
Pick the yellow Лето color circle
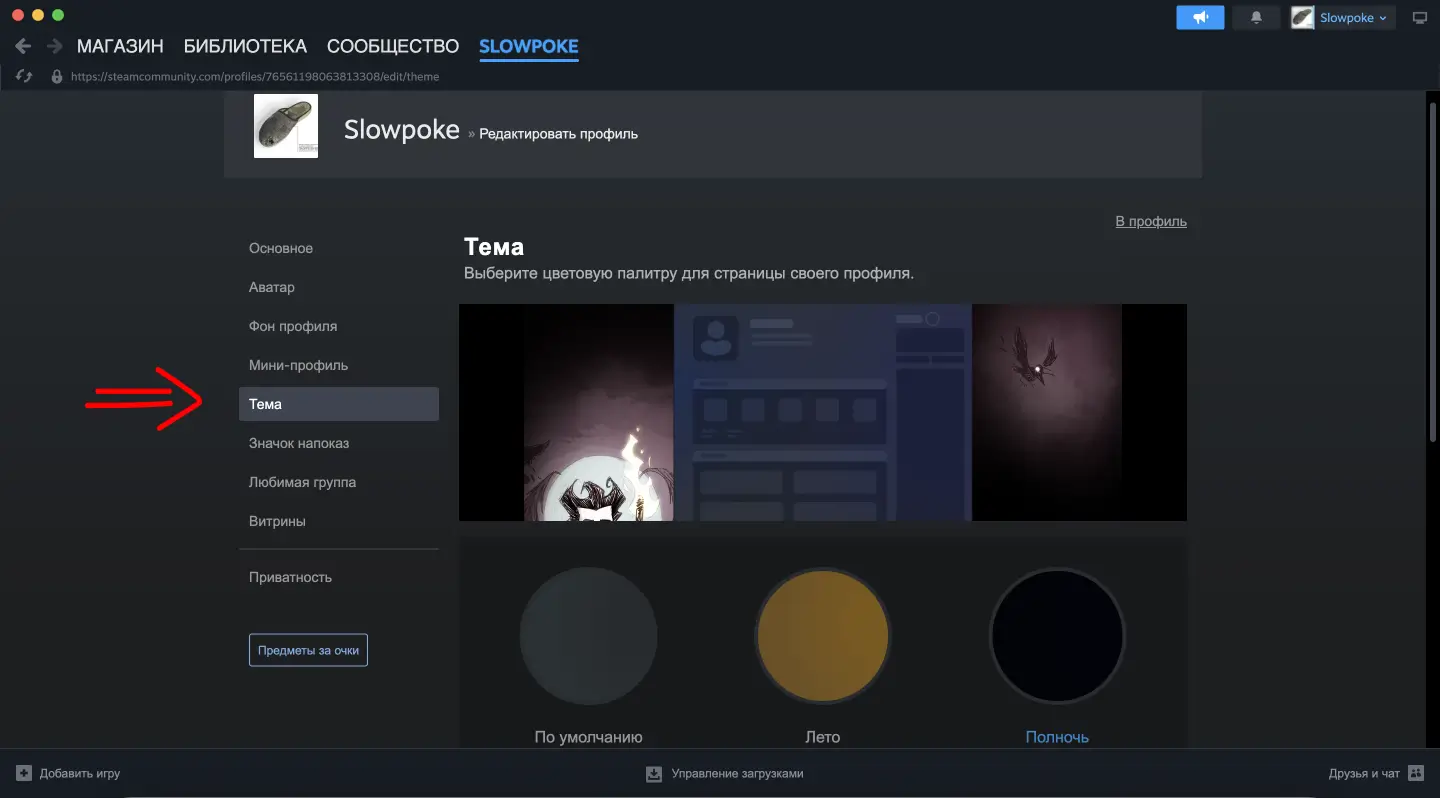[822, 636]
